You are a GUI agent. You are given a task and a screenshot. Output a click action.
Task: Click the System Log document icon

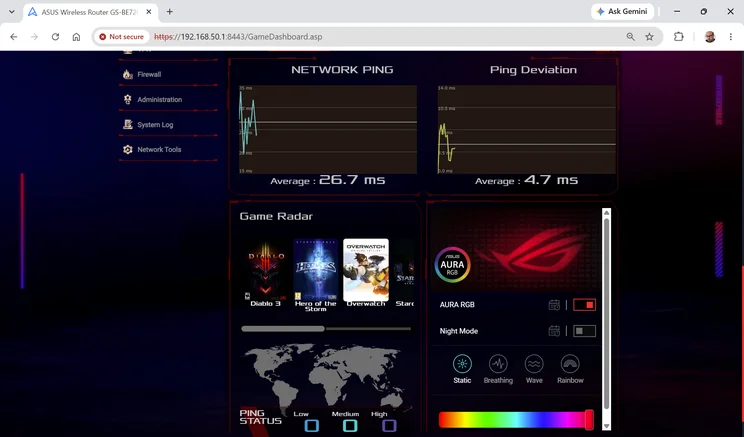pyautogui.click(x=128, y=124)
